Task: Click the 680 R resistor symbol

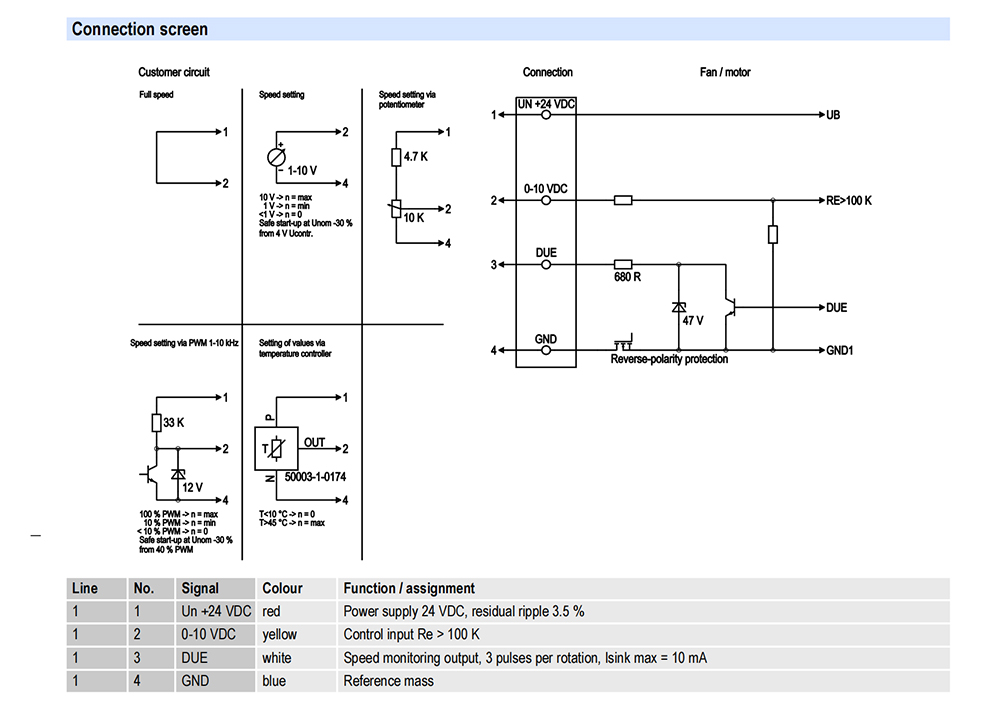Action: [623, 265]
